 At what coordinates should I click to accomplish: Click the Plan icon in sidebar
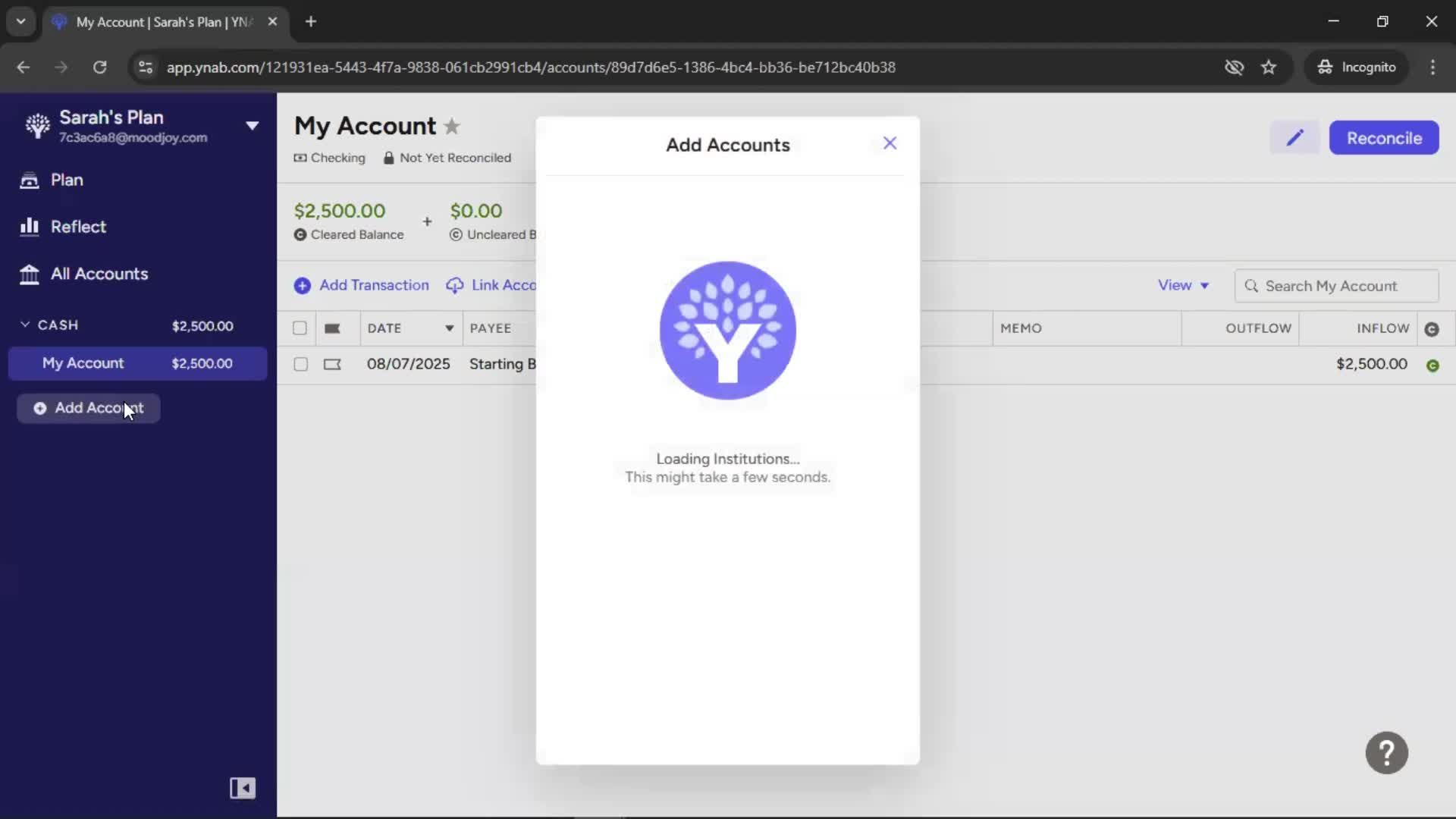29,180
